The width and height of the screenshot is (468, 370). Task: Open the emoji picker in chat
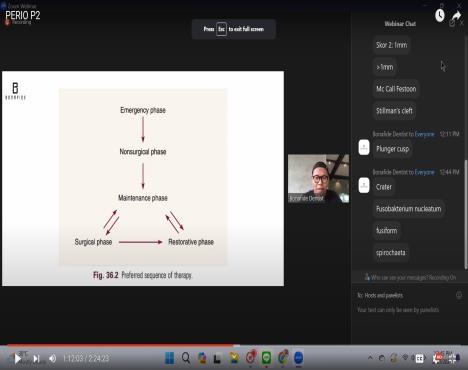(459, 295)
